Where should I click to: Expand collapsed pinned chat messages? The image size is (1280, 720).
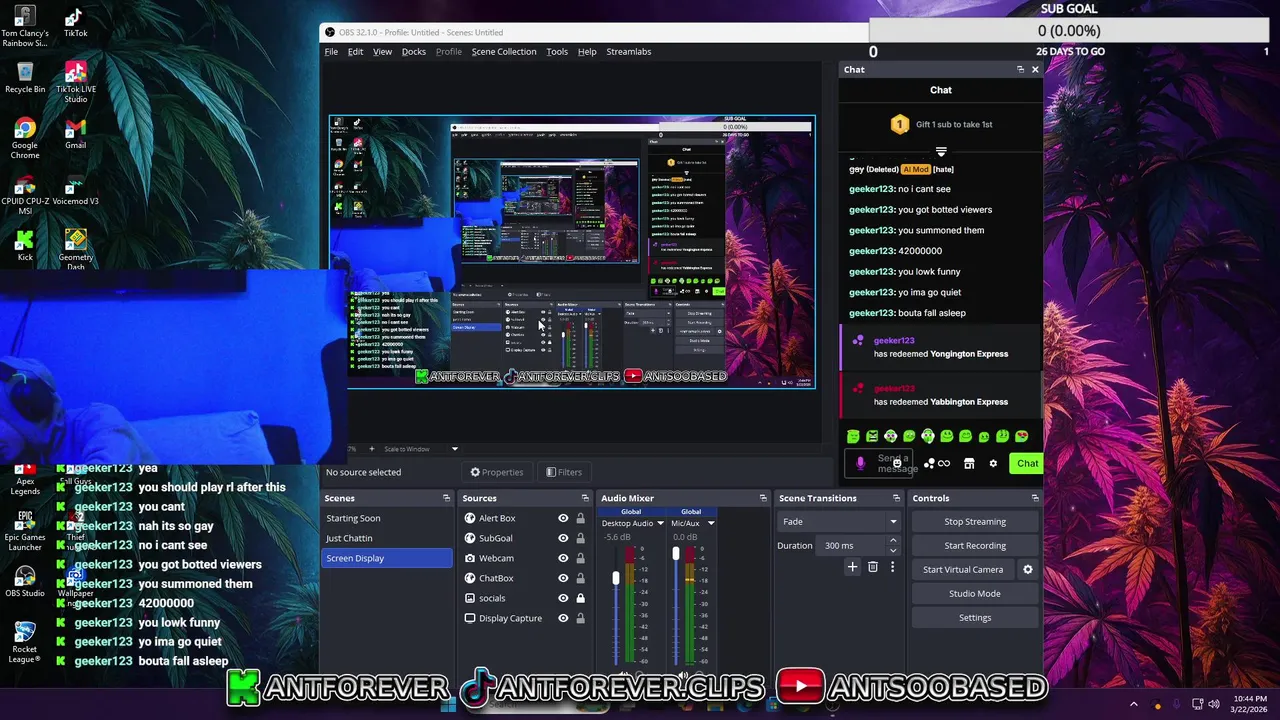tap(941, 152)
